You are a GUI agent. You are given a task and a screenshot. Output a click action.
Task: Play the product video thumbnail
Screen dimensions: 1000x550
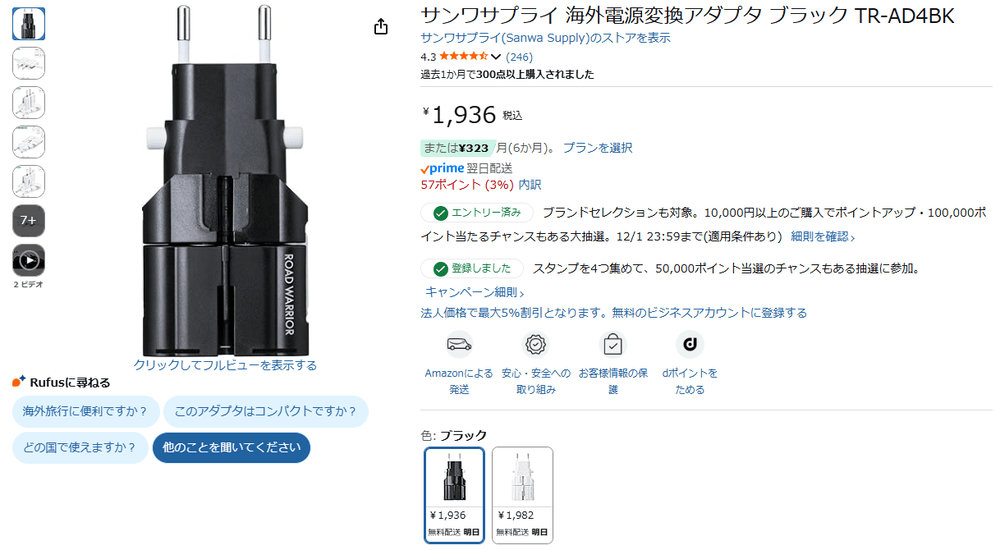coord(29,260)
